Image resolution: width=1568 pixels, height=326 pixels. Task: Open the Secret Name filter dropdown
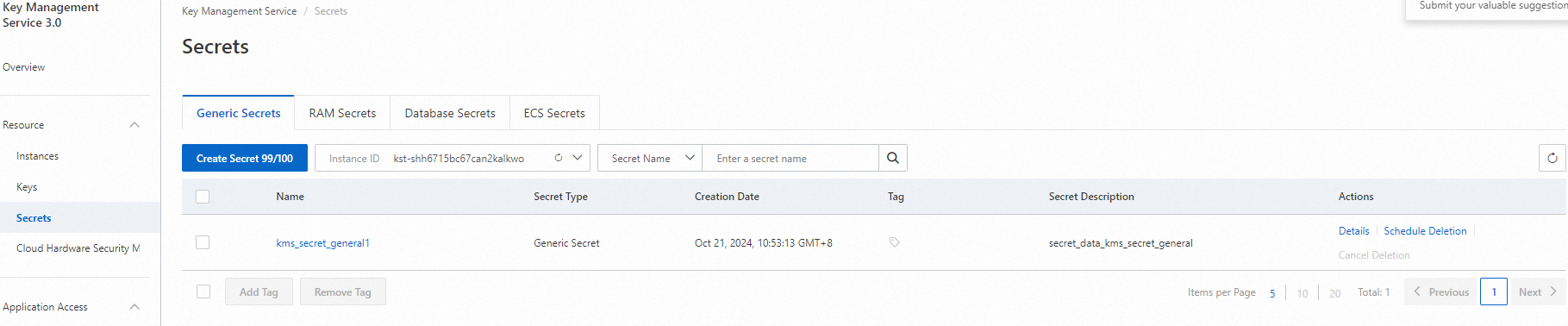(x=650, y=158)
